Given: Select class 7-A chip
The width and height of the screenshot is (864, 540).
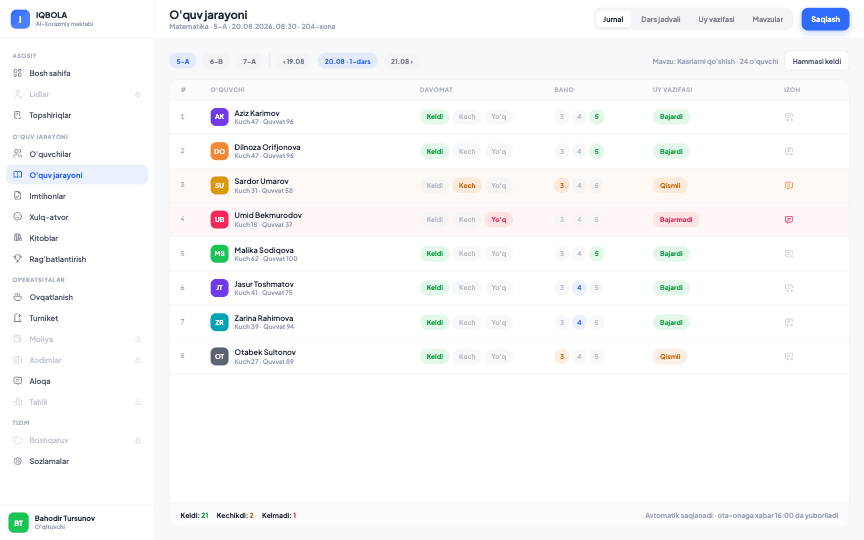Looking at the screenshot, I should click(250, 61).
